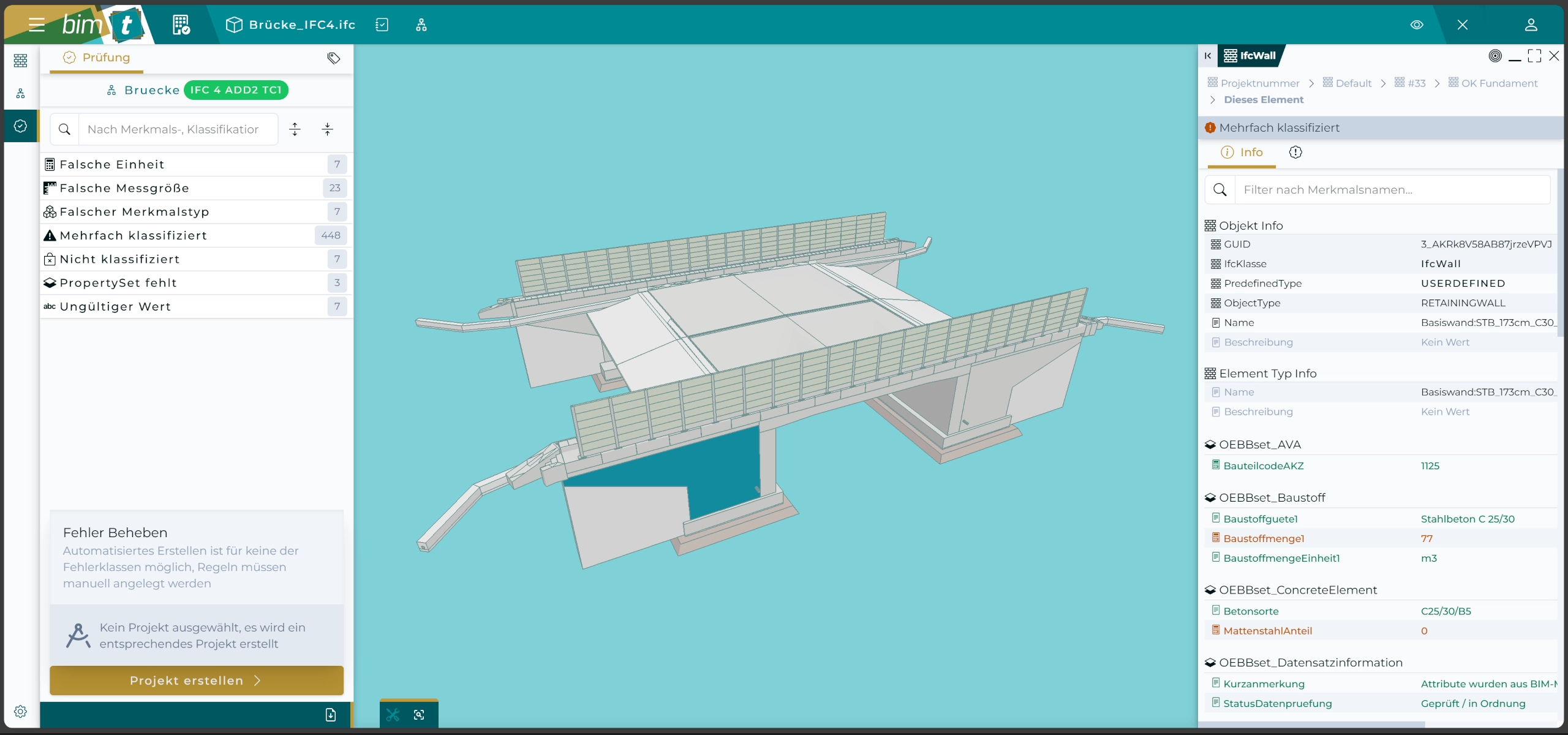Collapse all error categories in the list

tap(327, 129)
